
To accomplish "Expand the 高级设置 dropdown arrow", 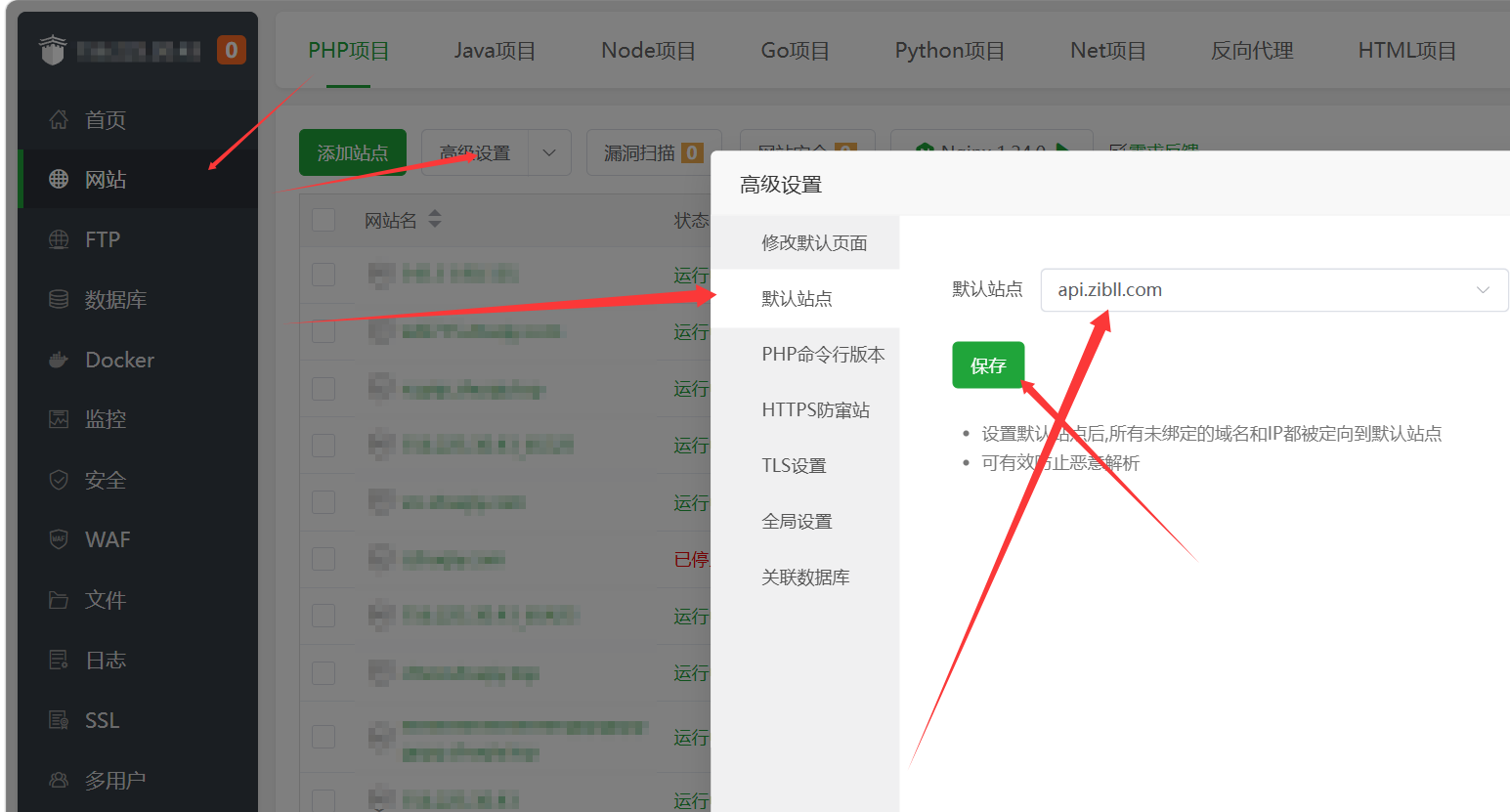I will 550,152.
